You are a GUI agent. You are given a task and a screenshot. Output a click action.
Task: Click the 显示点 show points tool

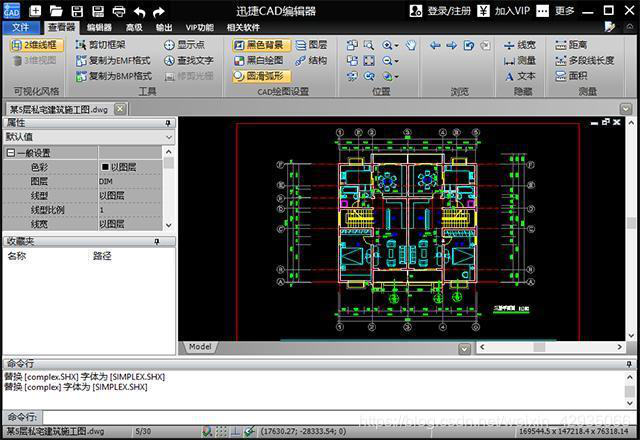184,44
